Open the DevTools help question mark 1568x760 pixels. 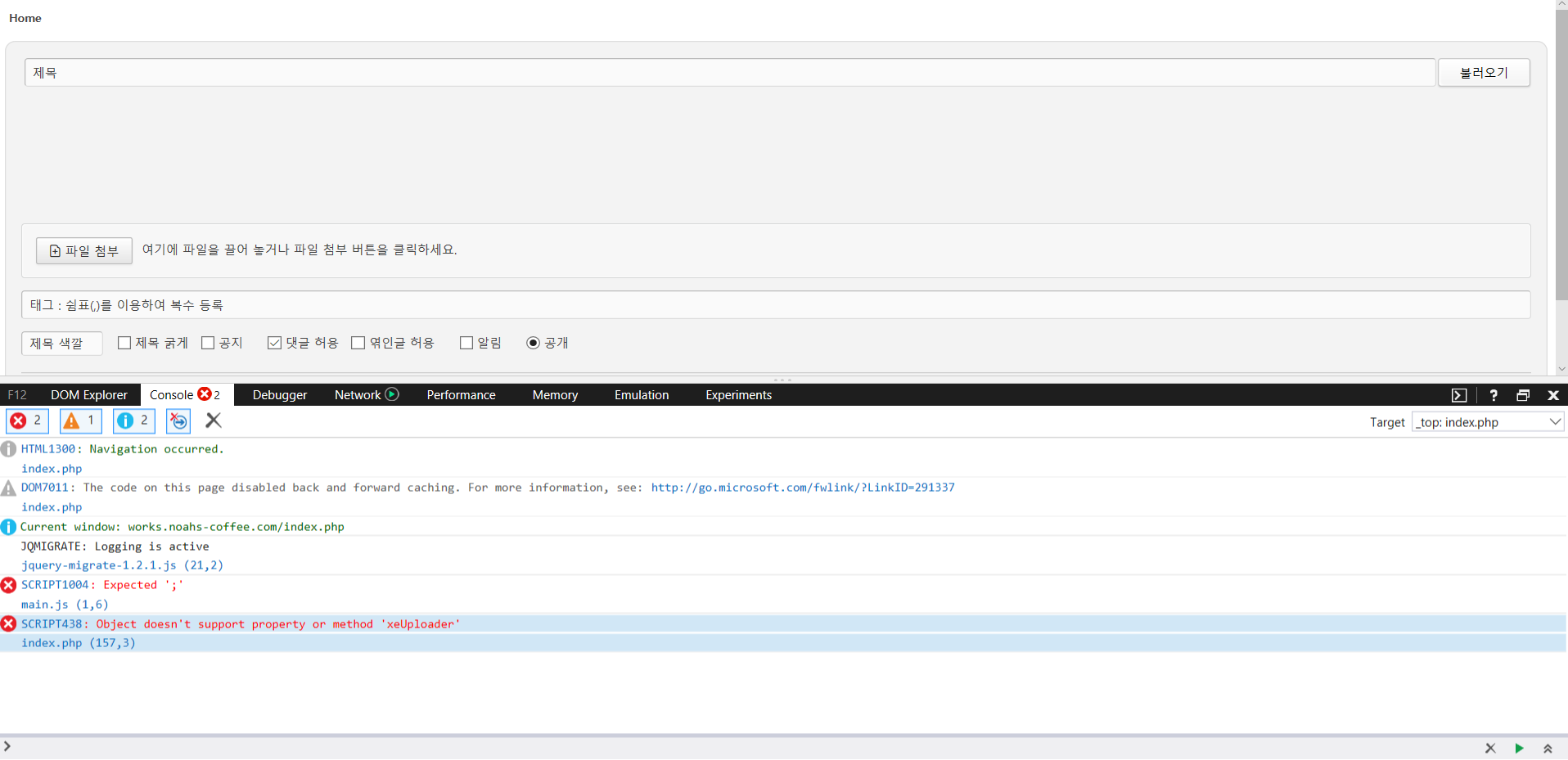(x=1494, y=395)
